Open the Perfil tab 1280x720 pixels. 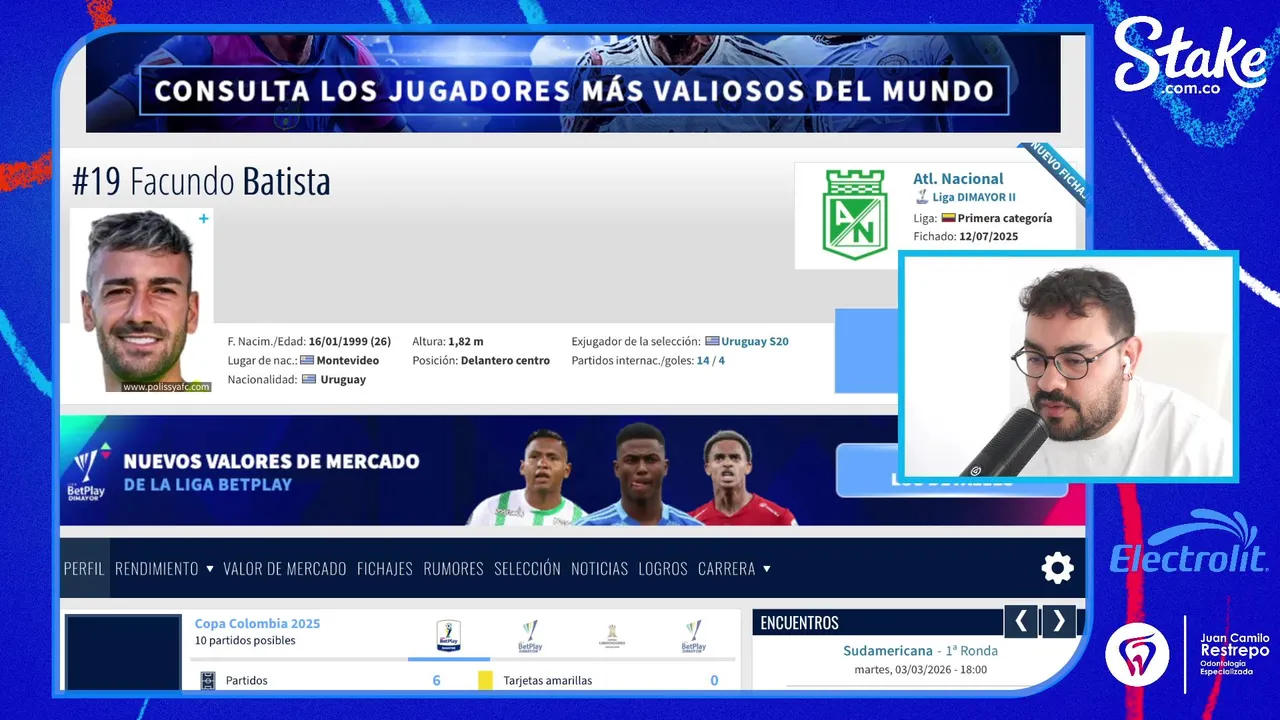pos(84,568)
